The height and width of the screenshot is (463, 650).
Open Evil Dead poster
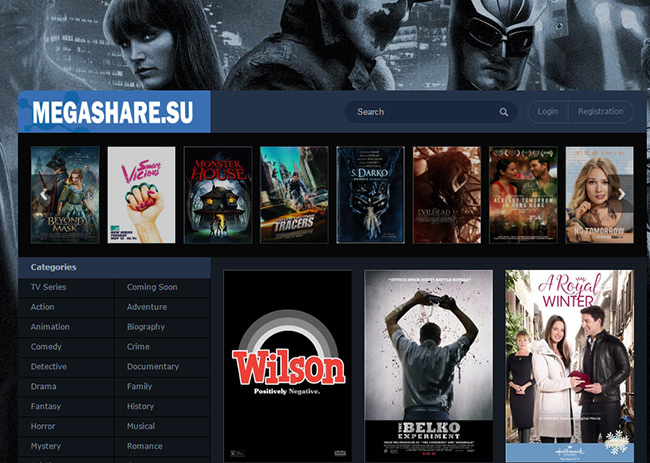[447, 195]
